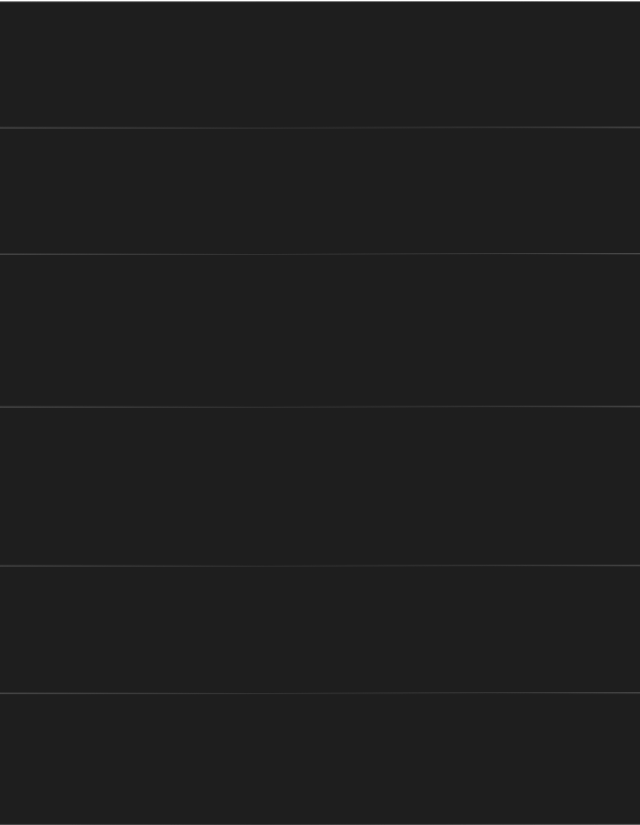Click the first empty row from the top
This screenshot has width=640, height=825.
point(320,64)
